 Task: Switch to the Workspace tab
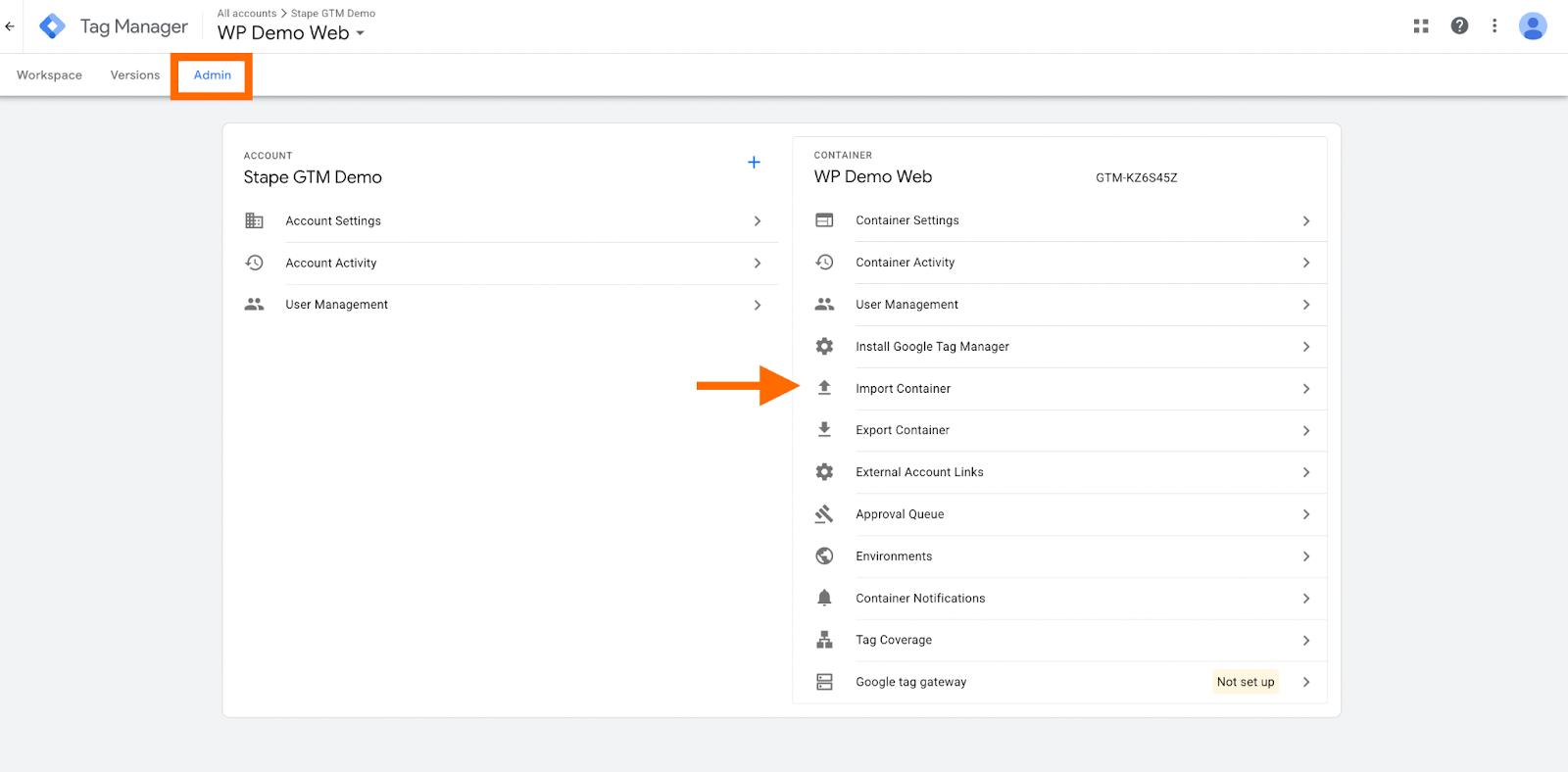(x=49, y=75)
